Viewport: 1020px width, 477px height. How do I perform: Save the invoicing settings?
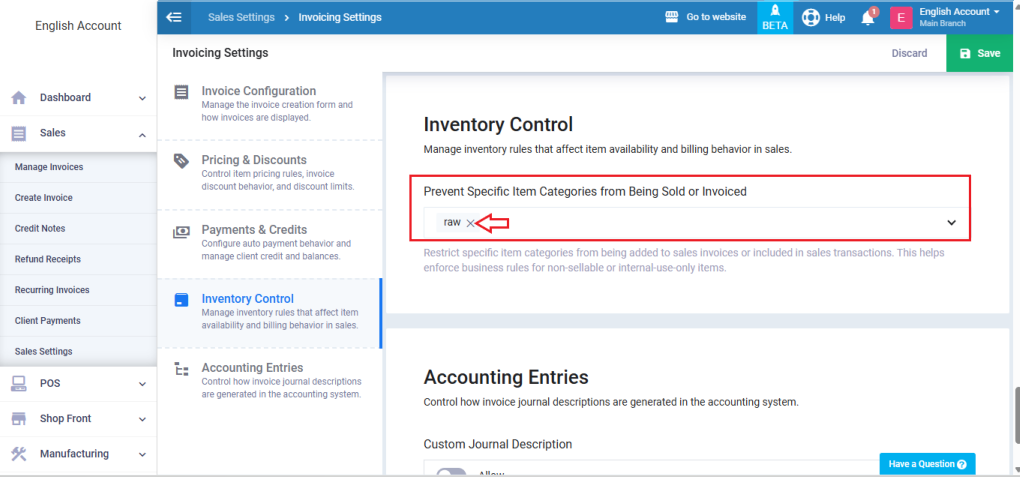[x=979, y=53]
